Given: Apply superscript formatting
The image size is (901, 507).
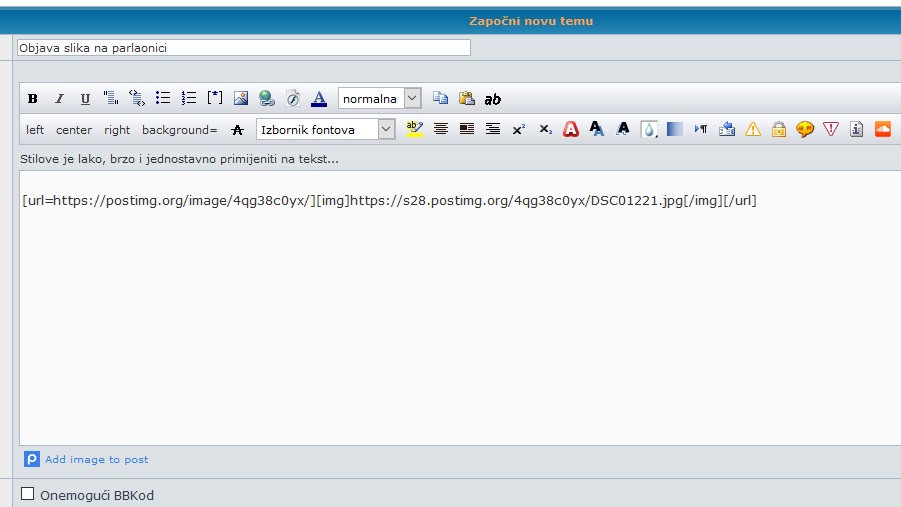Looking at the screenshot, I should [519, 129].
